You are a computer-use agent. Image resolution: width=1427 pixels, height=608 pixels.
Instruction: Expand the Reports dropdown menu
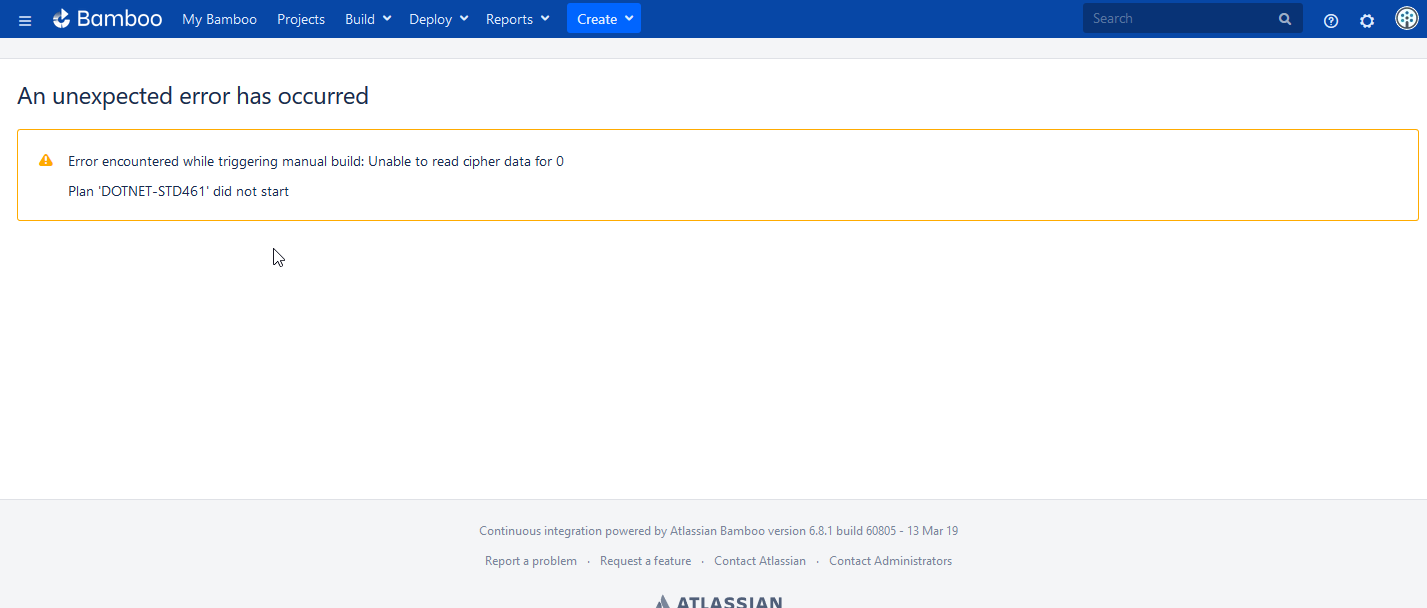click(518, 19)
